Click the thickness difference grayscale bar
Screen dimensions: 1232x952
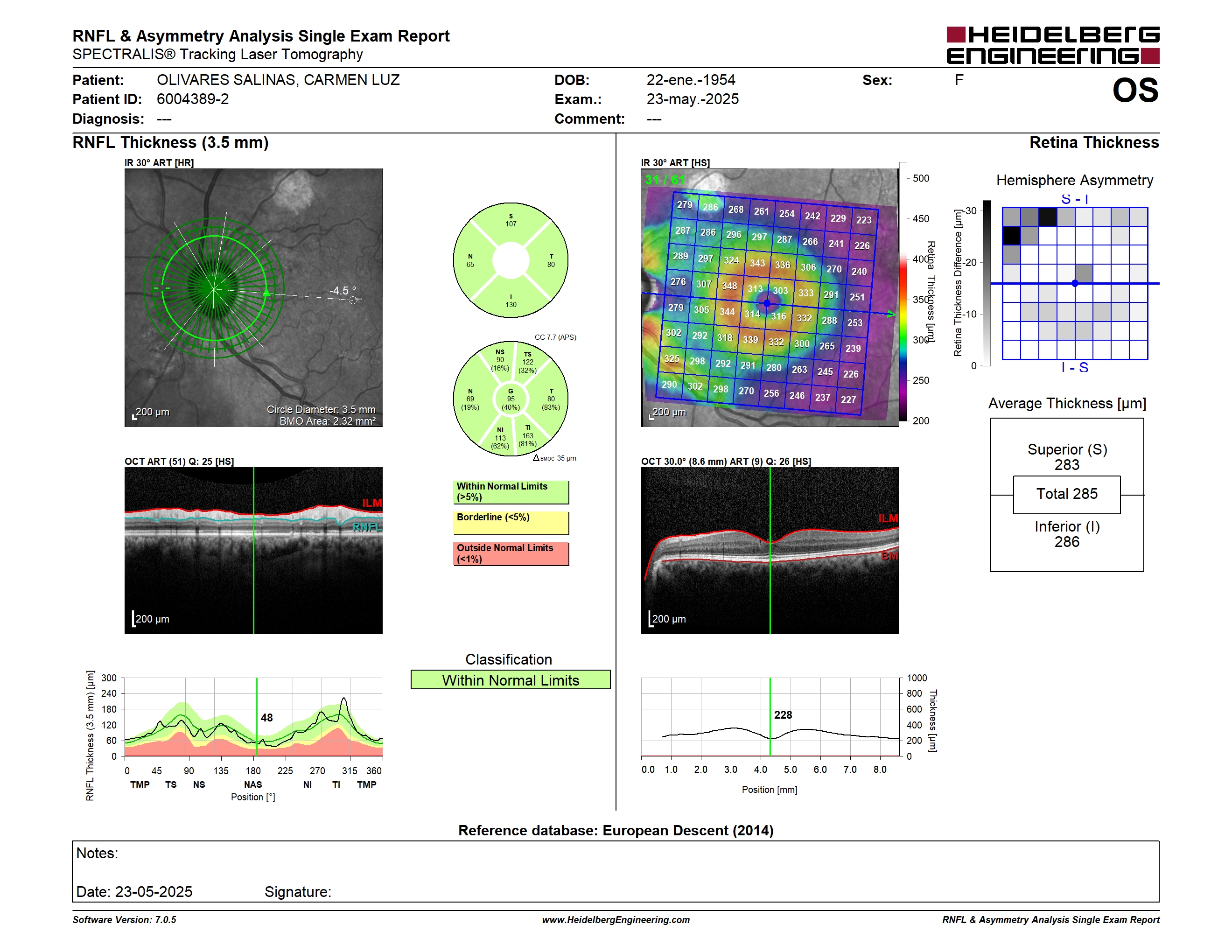click(x=987, y=283)
